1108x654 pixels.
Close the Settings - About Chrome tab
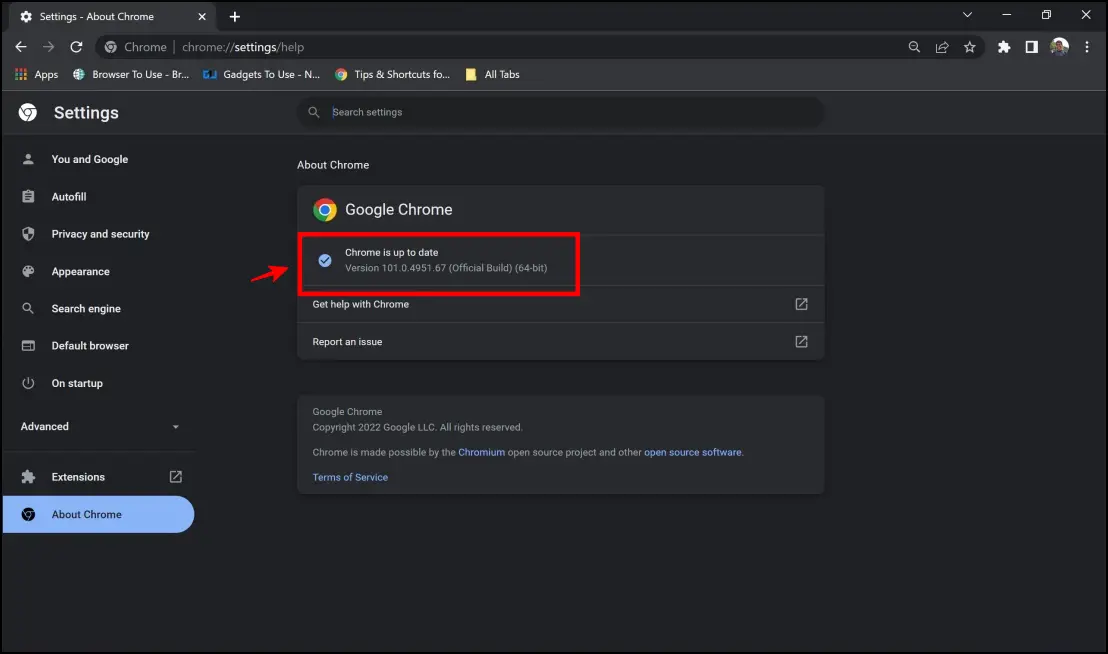point(201,16)
